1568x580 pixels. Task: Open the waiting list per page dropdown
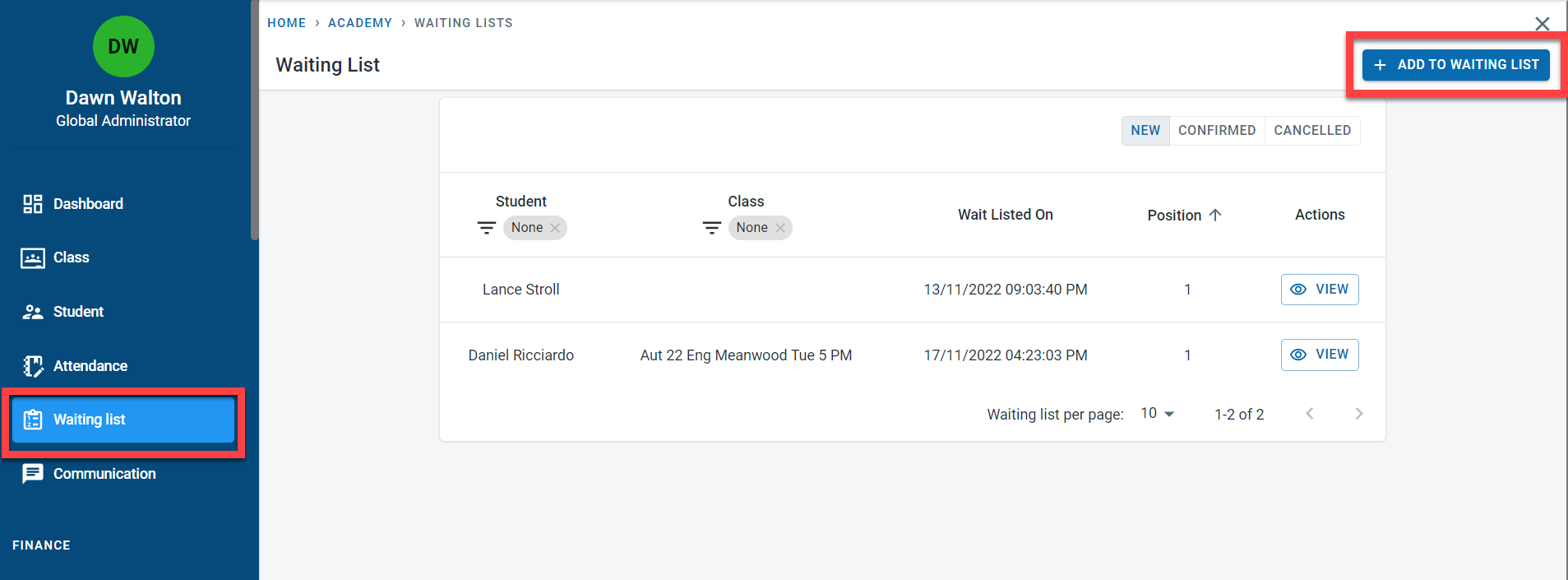tap(1157, 414)
